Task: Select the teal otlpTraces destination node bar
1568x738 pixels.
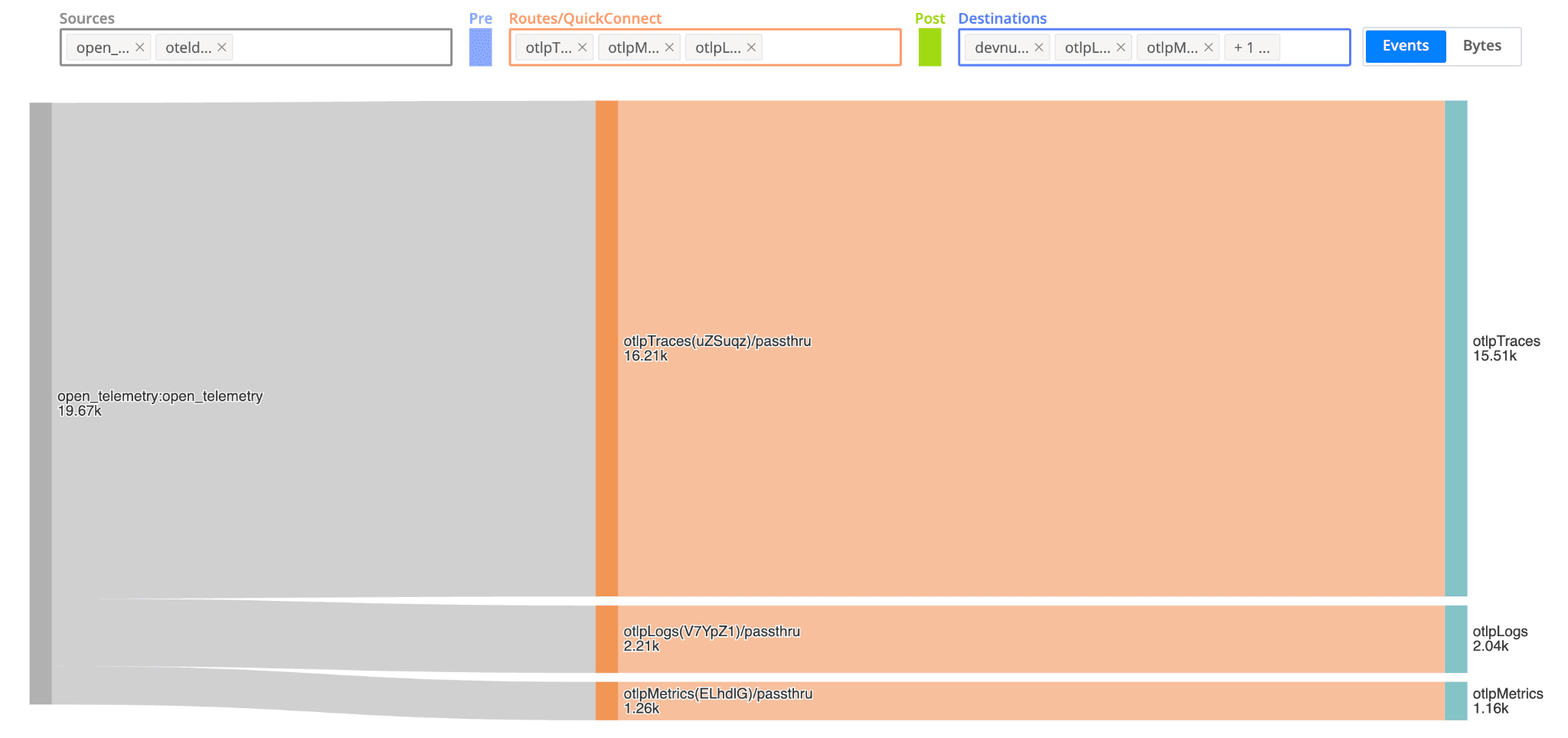Action: [1455, 348]
